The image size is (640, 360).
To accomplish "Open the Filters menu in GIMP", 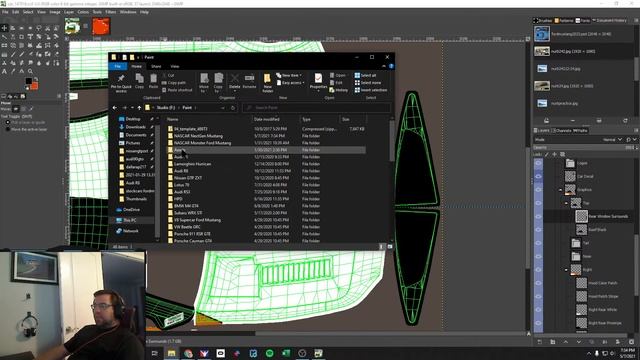I will coord(111,12).
